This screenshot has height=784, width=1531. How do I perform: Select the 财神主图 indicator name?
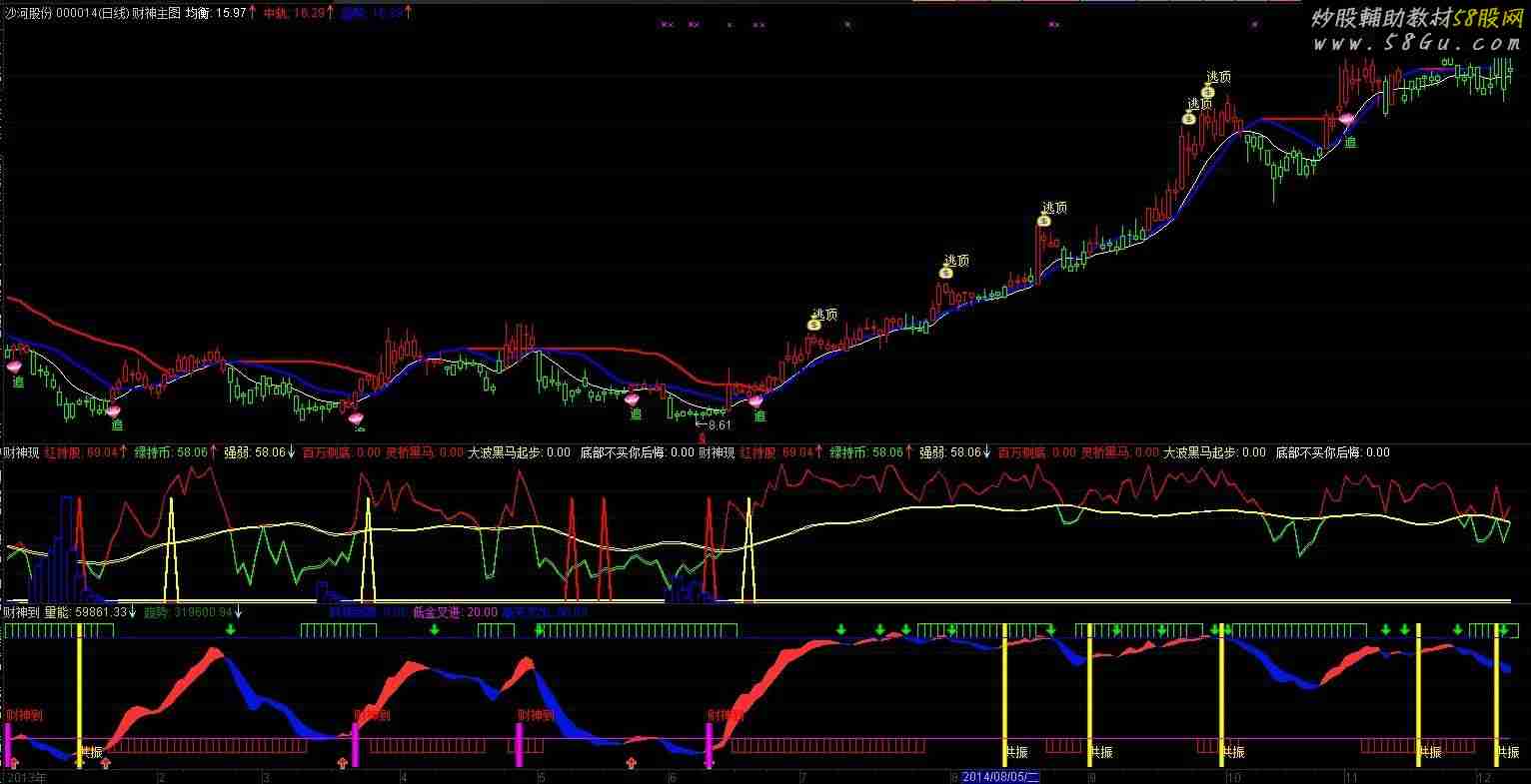[x=156, y=13]
